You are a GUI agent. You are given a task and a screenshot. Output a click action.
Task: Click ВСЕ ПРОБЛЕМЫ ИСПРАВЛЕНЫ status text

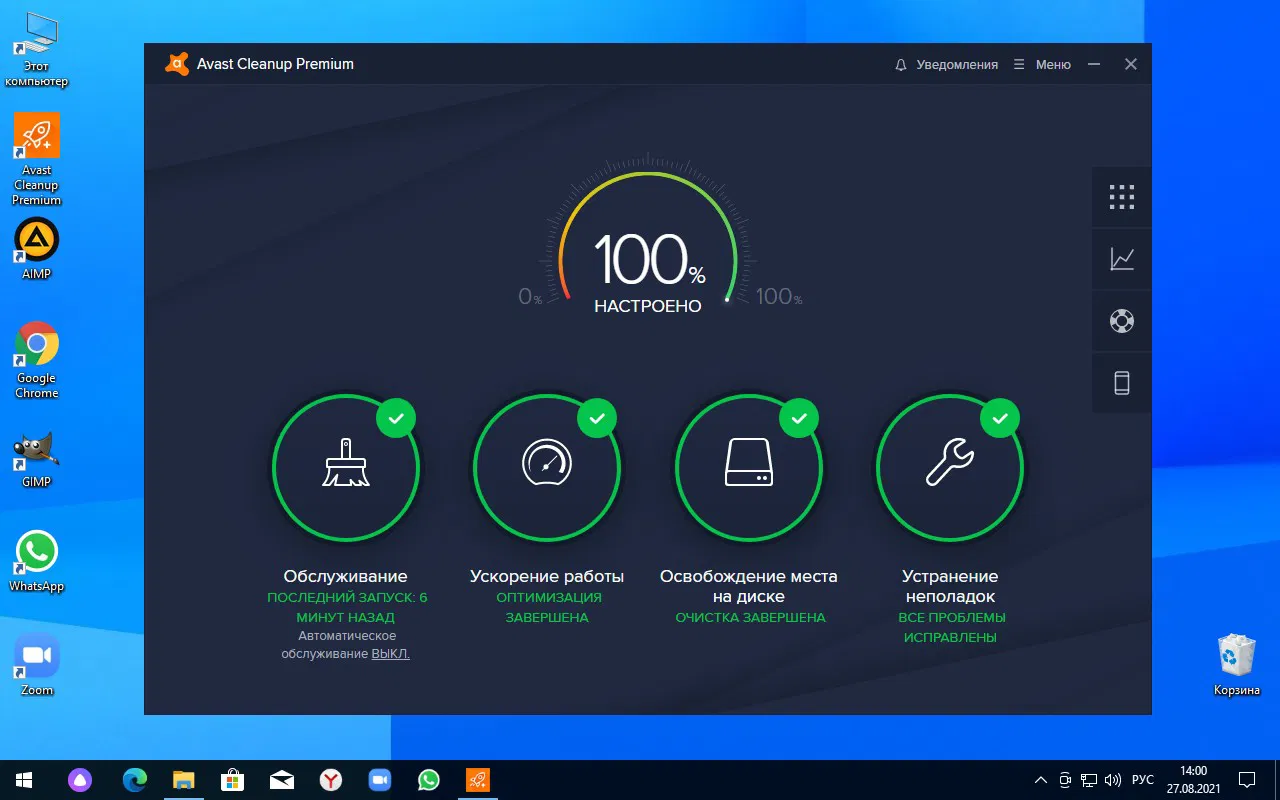tap(949, 627)
